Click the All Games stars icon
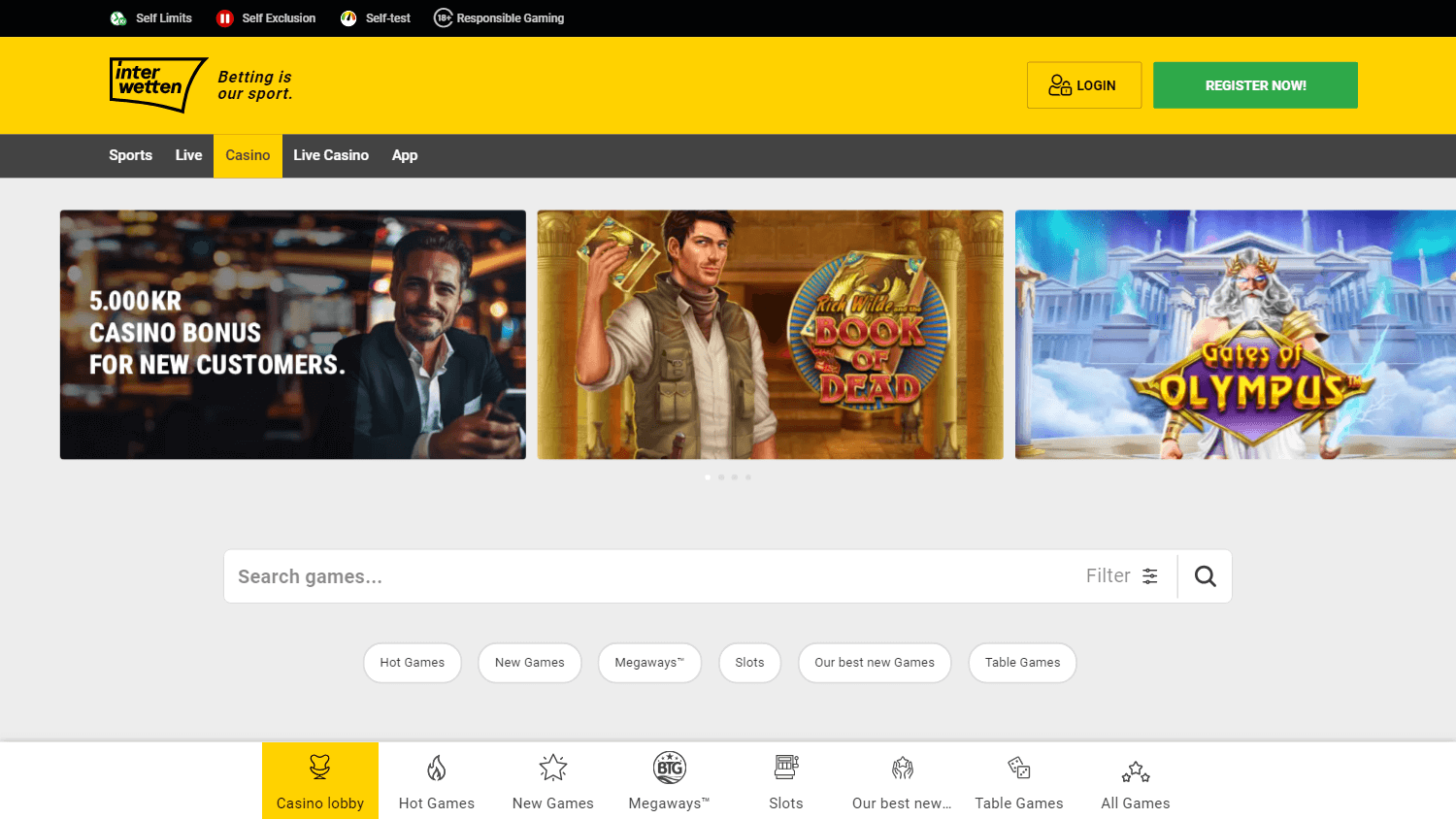 click(x=1136, y=771)
